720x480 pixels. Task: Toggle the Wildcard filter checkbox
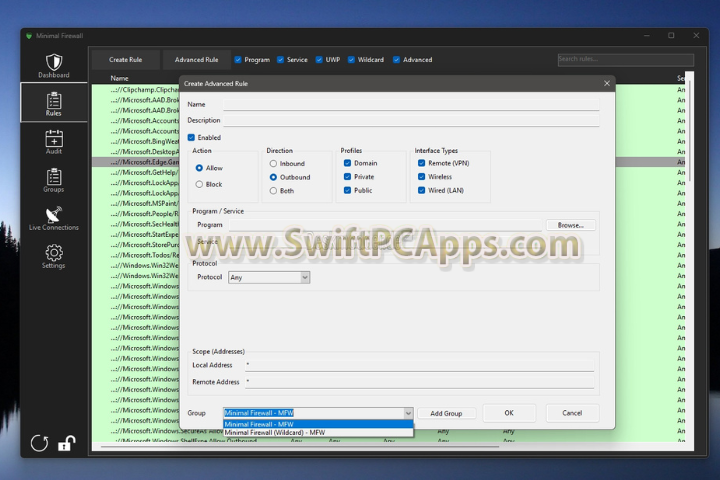pyautogui.click(x=351, y=60)
